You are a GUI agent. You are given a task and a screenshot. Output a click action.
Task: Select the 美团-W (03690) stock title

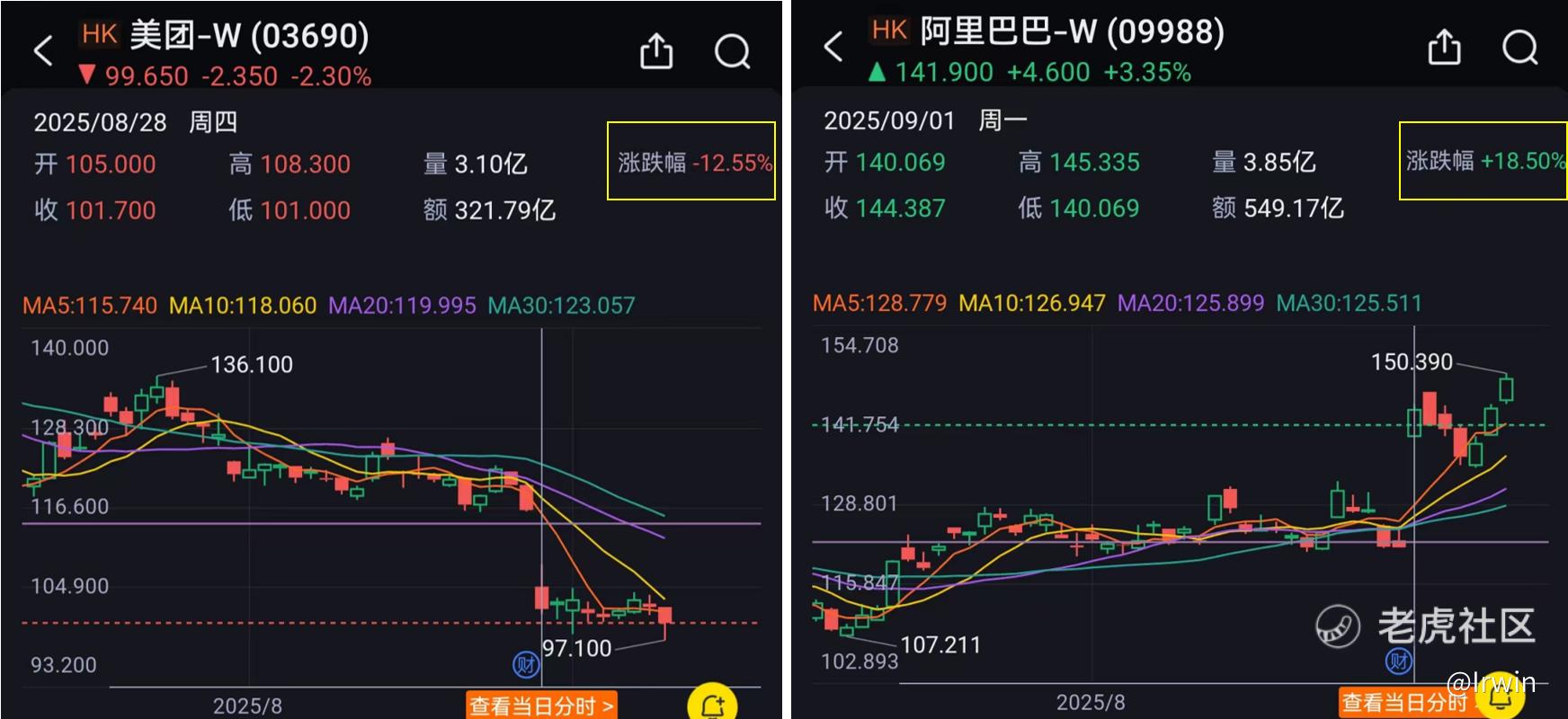249,36
